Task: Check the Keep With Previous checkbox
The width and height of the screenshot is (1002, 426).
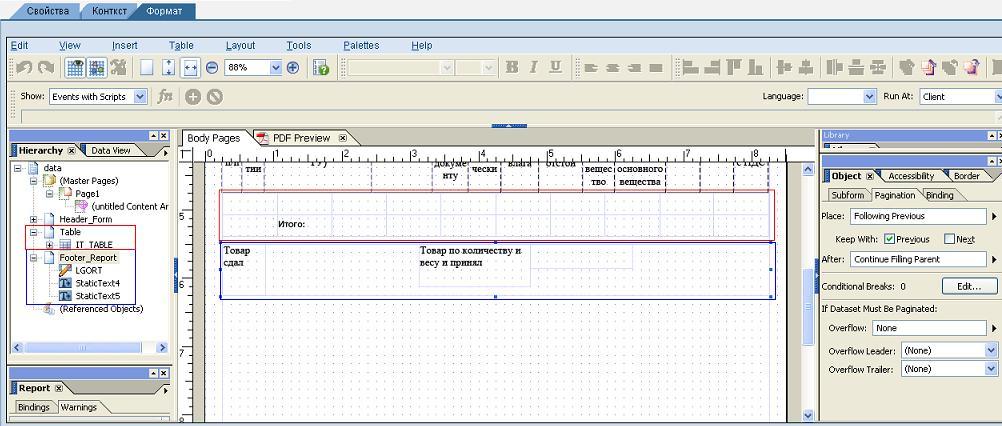Action: [x=889, y=239]
